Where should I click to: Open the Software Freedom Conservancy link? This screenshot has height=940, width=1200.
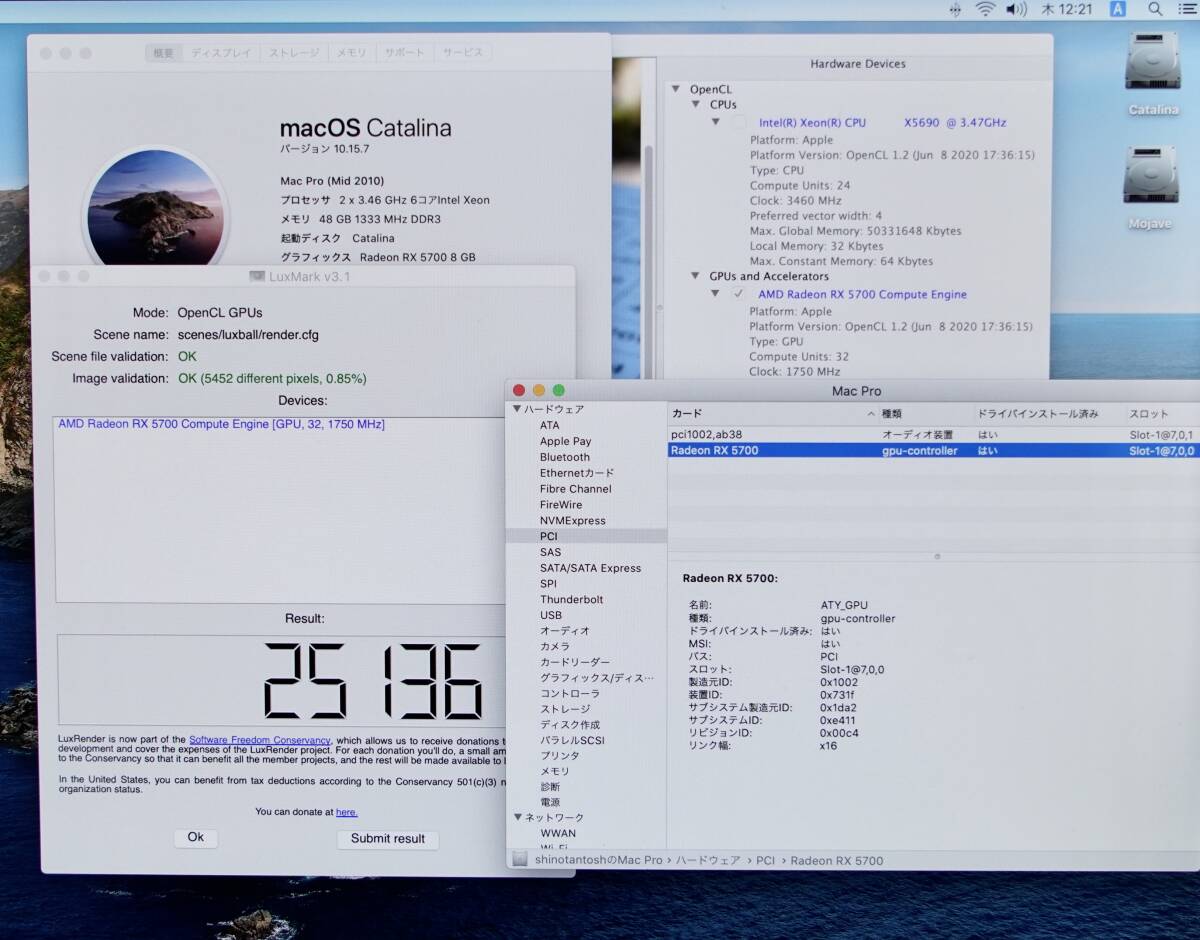(x=260, y=740)
